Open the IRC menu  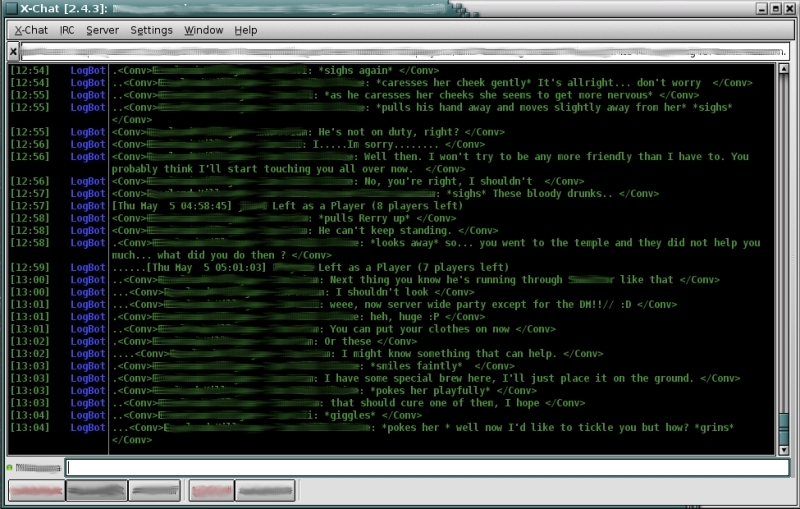coord(67,30)
